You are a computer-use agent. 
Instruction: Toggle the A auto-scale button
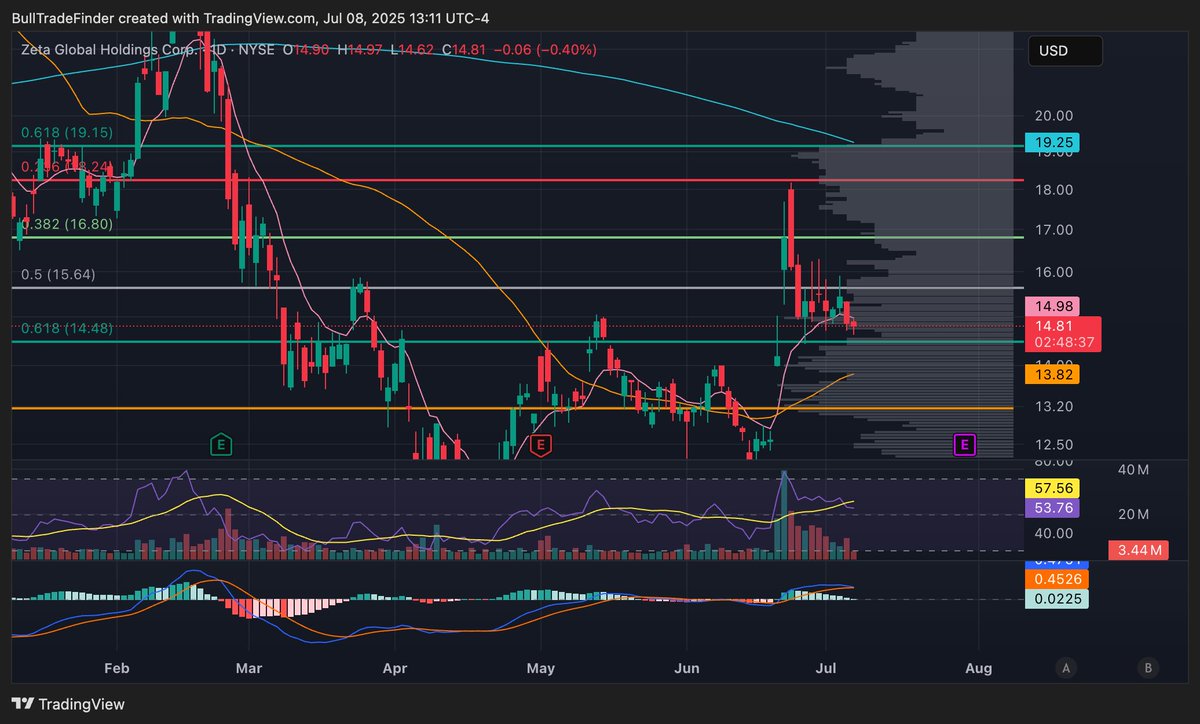coord(1067,668)
